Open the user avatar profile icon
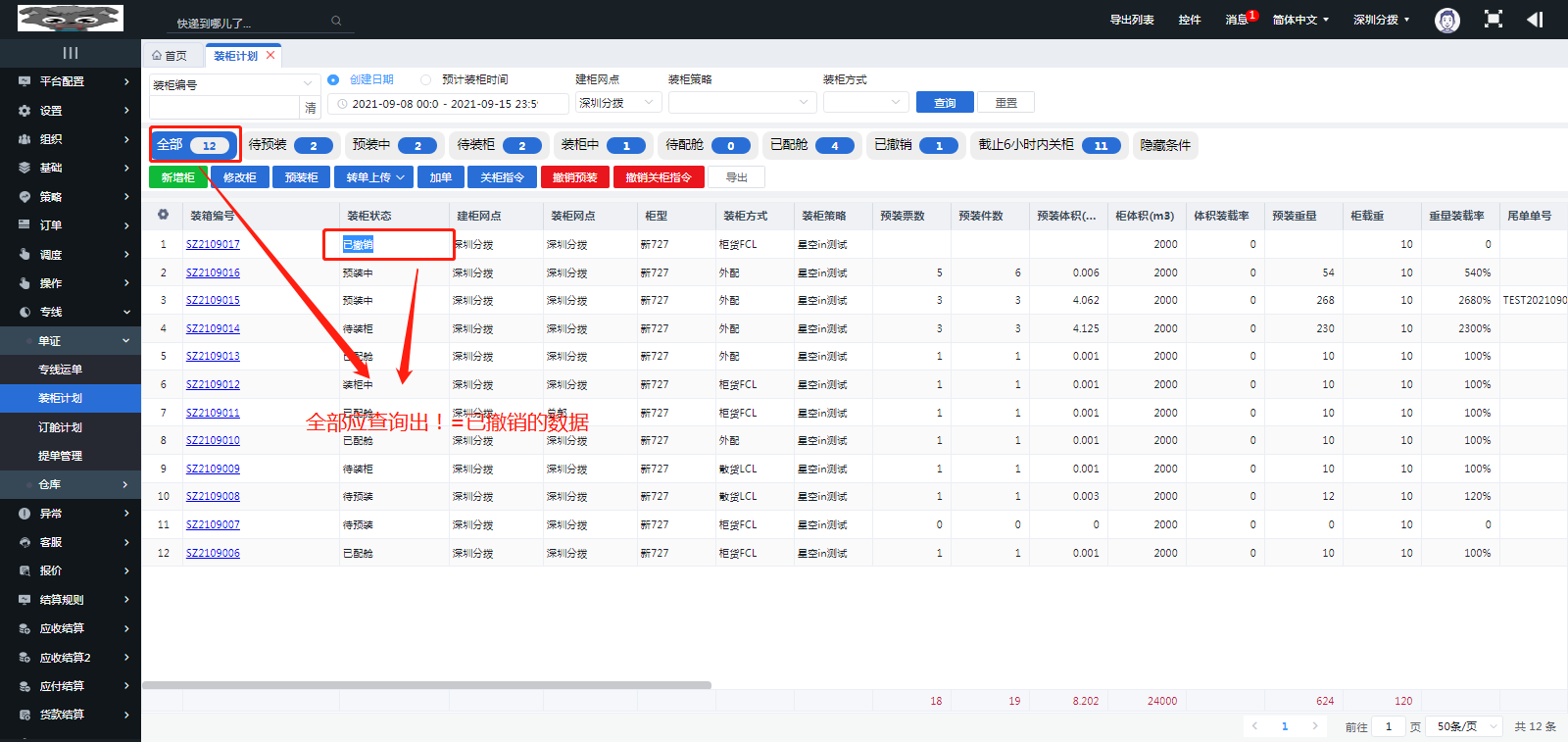 pyautogui.click(x=1447, y=20)
